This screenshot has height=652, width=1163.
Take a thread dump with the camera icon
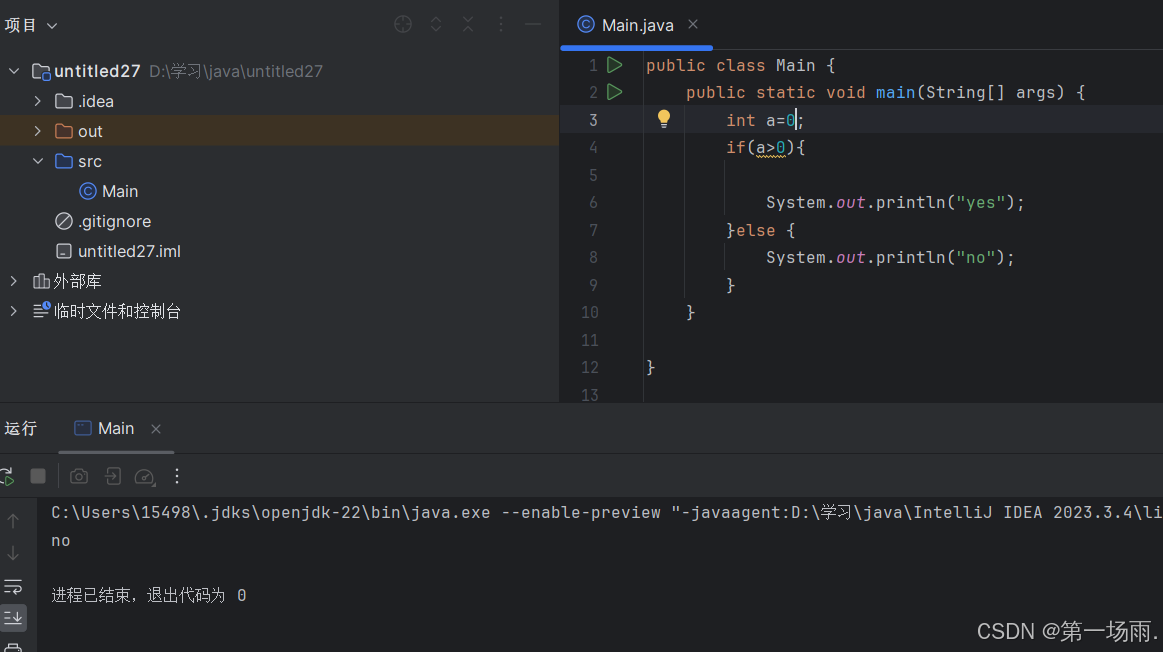point(79,476)
